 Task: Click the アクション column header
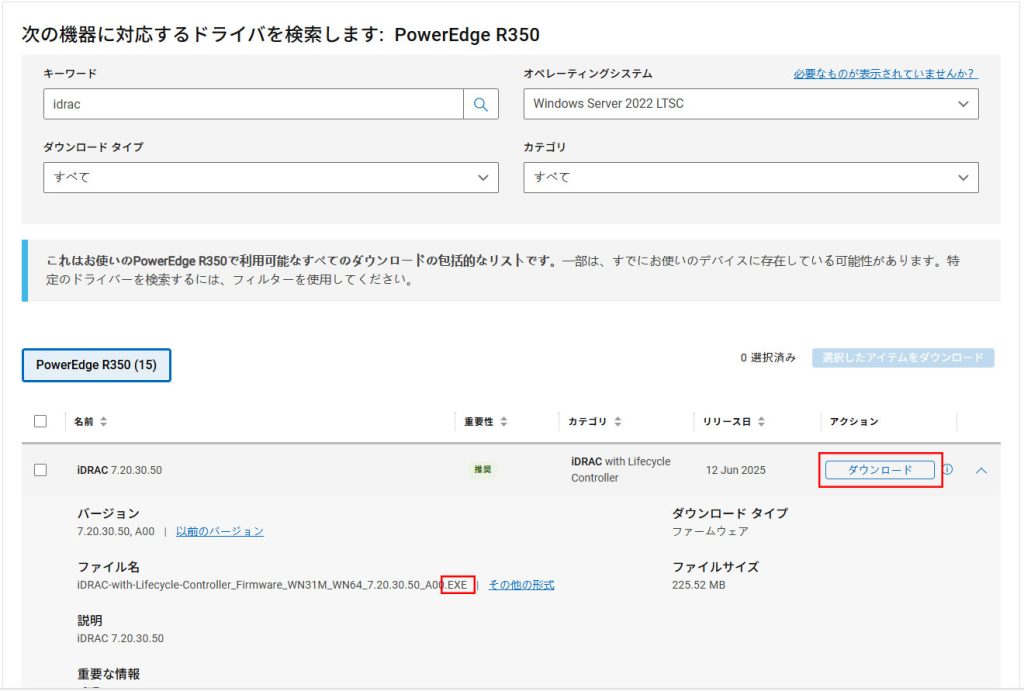pyautogui.click(x=854, y=422)
